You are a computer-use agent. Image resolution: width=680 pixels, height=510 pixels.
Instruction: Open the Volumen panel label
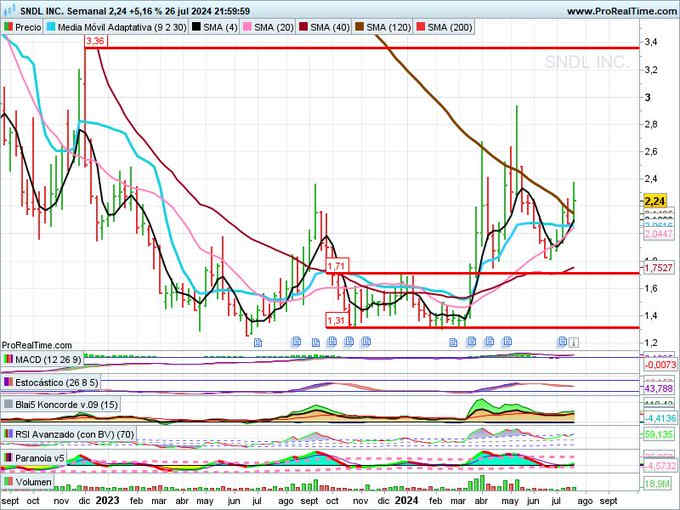coord(33,482)
